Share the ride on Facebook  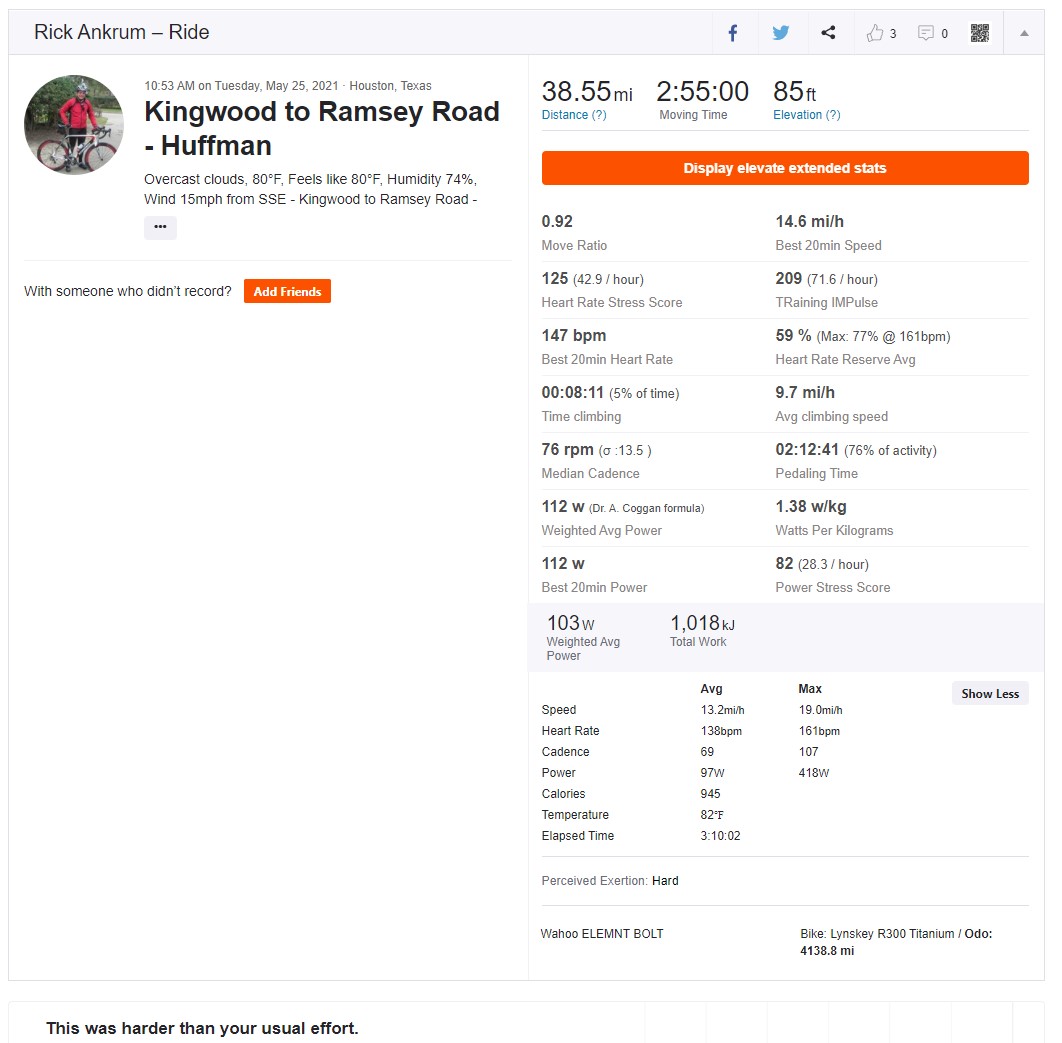(x=734, y=33)
